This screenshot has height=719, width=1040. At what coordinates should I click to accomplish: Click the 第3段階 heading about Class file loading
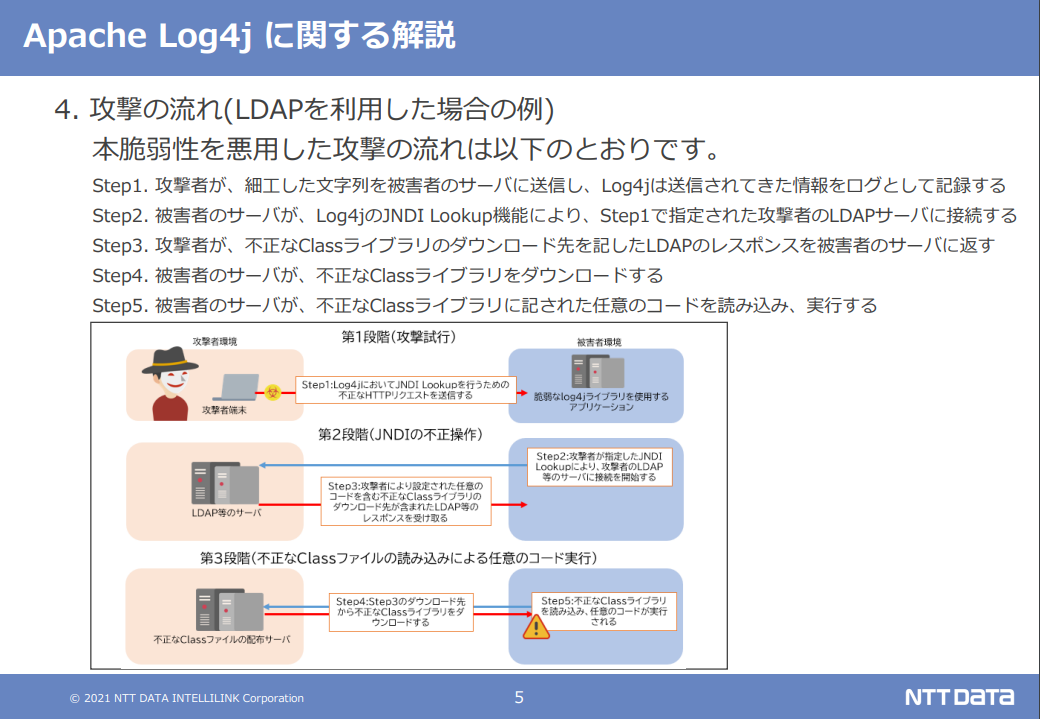(399, 558)
